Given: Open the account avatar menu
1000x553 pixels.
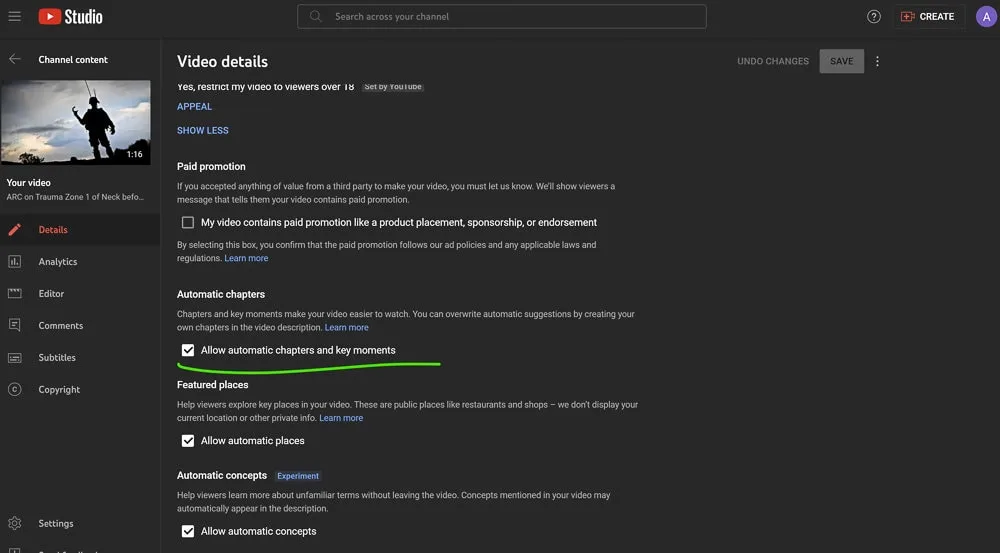Looking at the screenshot, I should click(986, 17).
